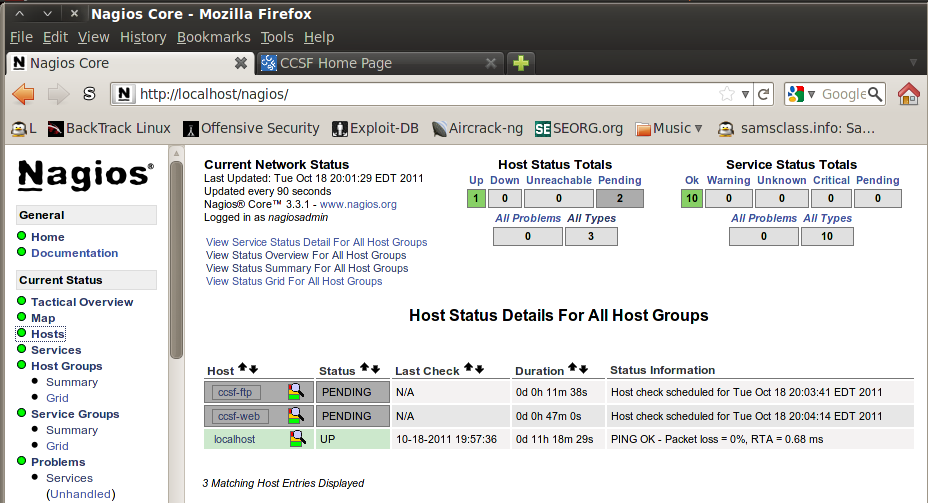Open the Help menu

(319, 37)
